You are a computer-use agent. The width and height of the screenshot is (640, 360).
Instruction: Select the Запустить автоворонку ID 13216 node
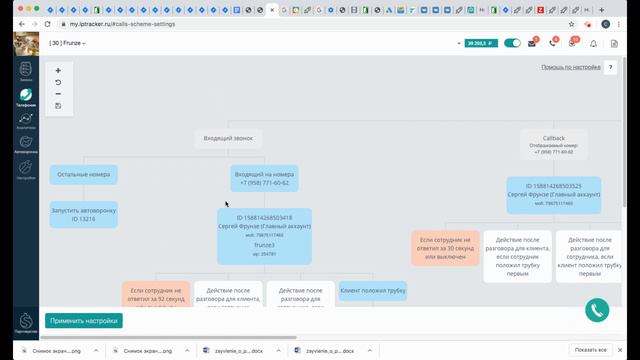[84, 215]
